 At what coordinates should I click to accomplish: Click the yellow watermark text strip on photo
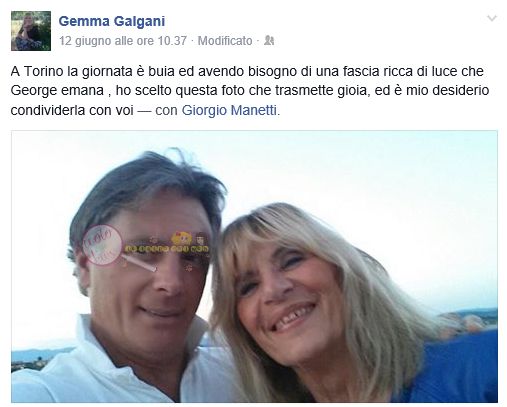pyautogui.click(x=167, y=249)
